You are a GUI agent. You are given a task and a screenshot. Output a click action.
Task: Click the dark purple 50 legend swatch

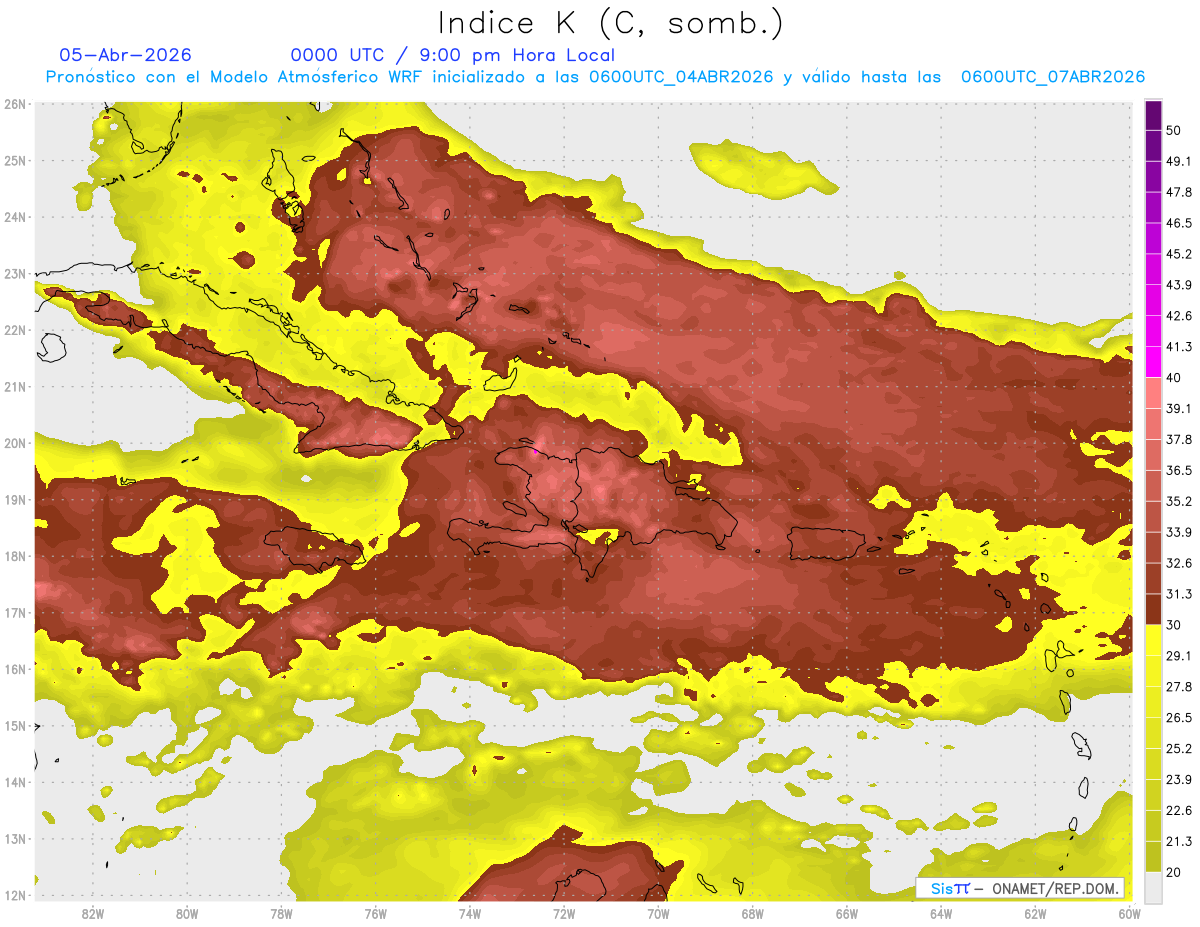(x=1153, y=115)
